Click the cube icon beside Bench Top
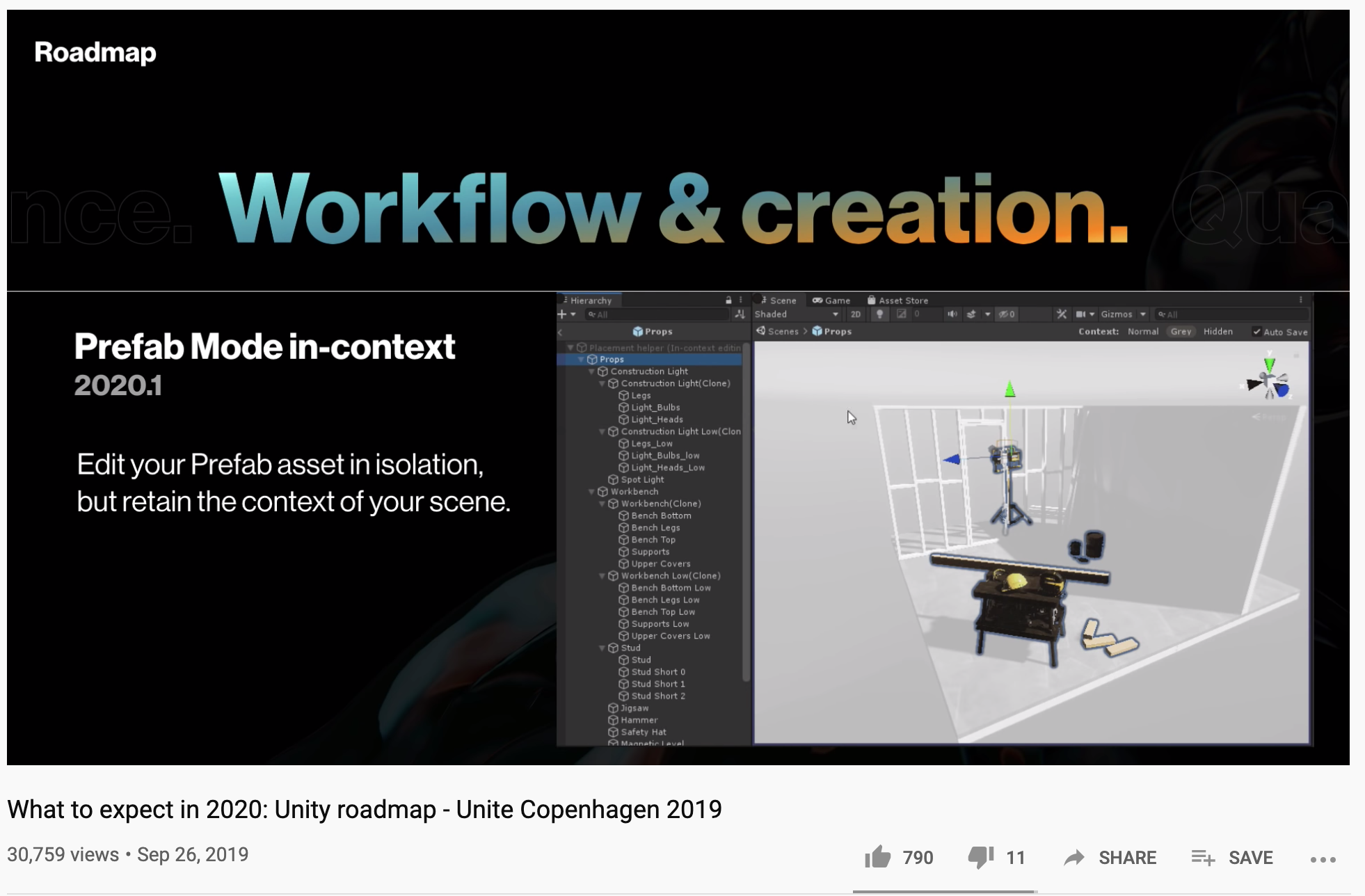This screenshot has height=896, width=1365. pyautogui.click(x=623, y=540)
